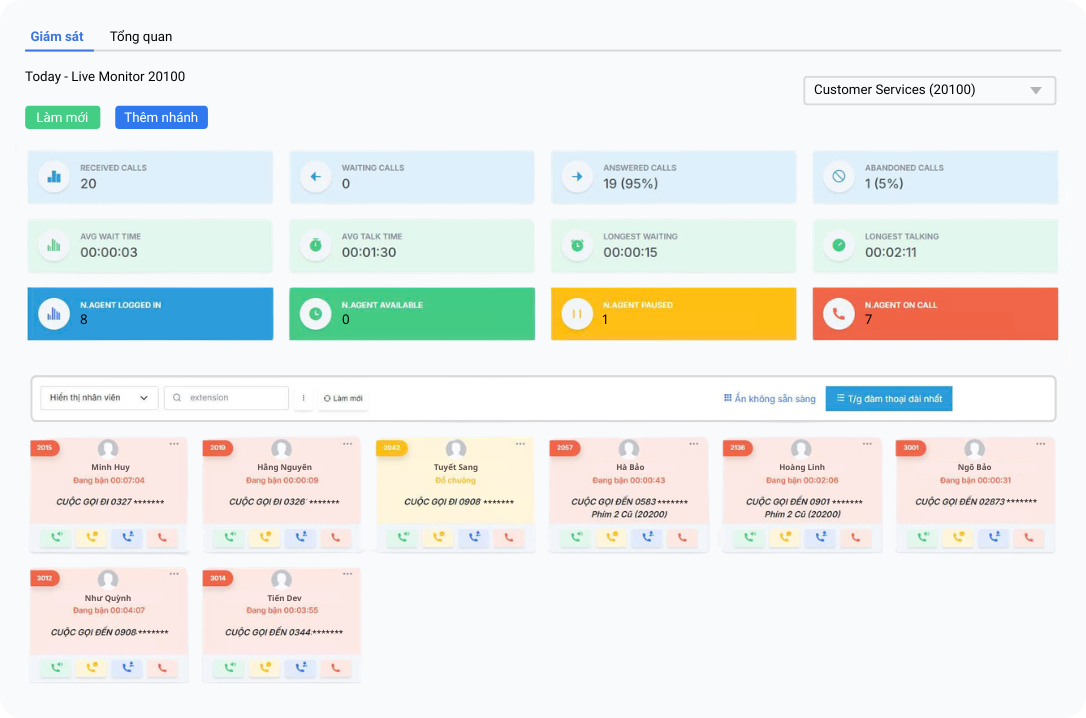The image size is (1086, 718).
Task: Toggle 'Ẩn không sẵn sàng' filter
Action: (x=769, y=398)
